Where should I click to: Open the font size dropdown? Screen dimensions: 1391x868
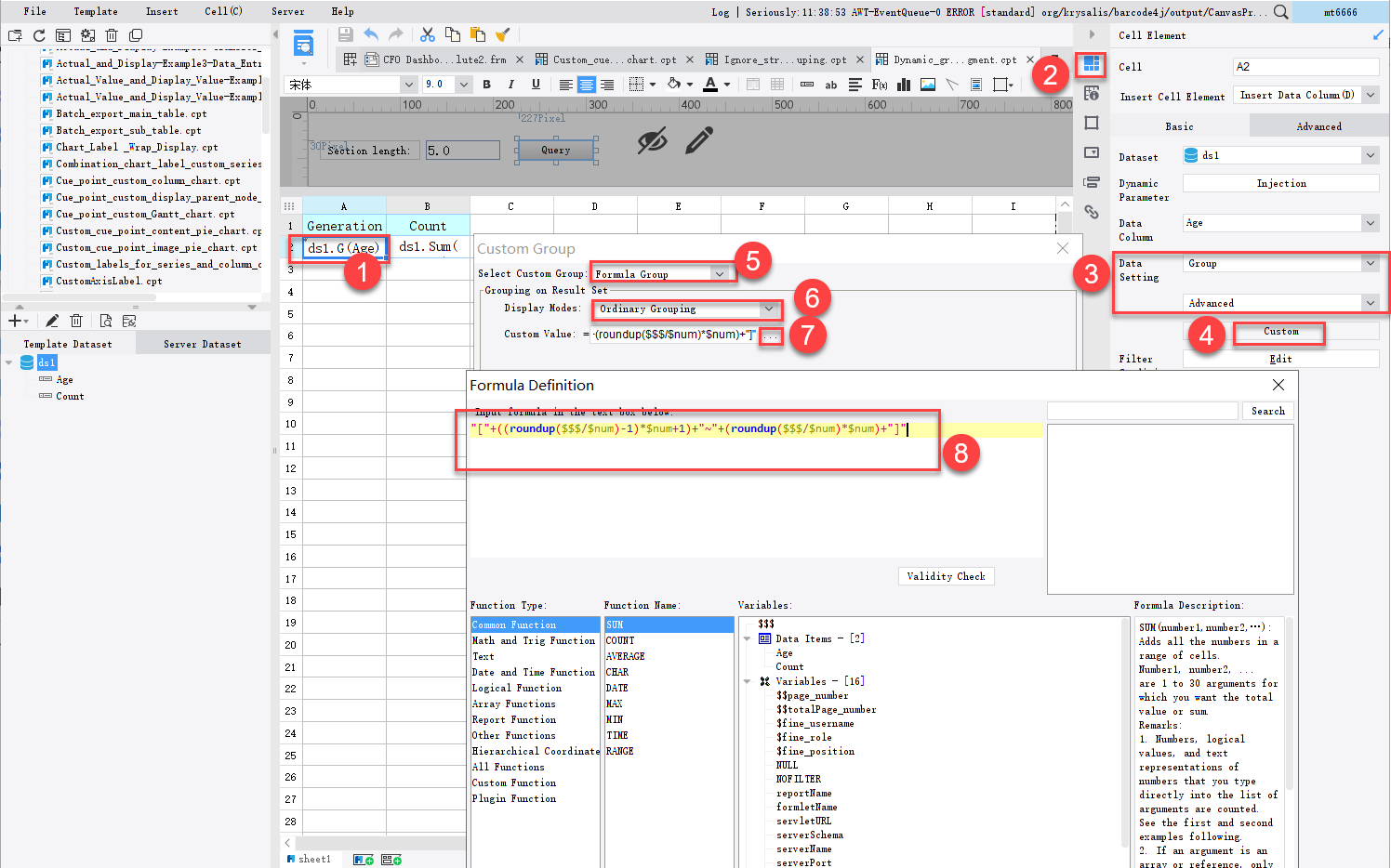click(x=462, y=84)
